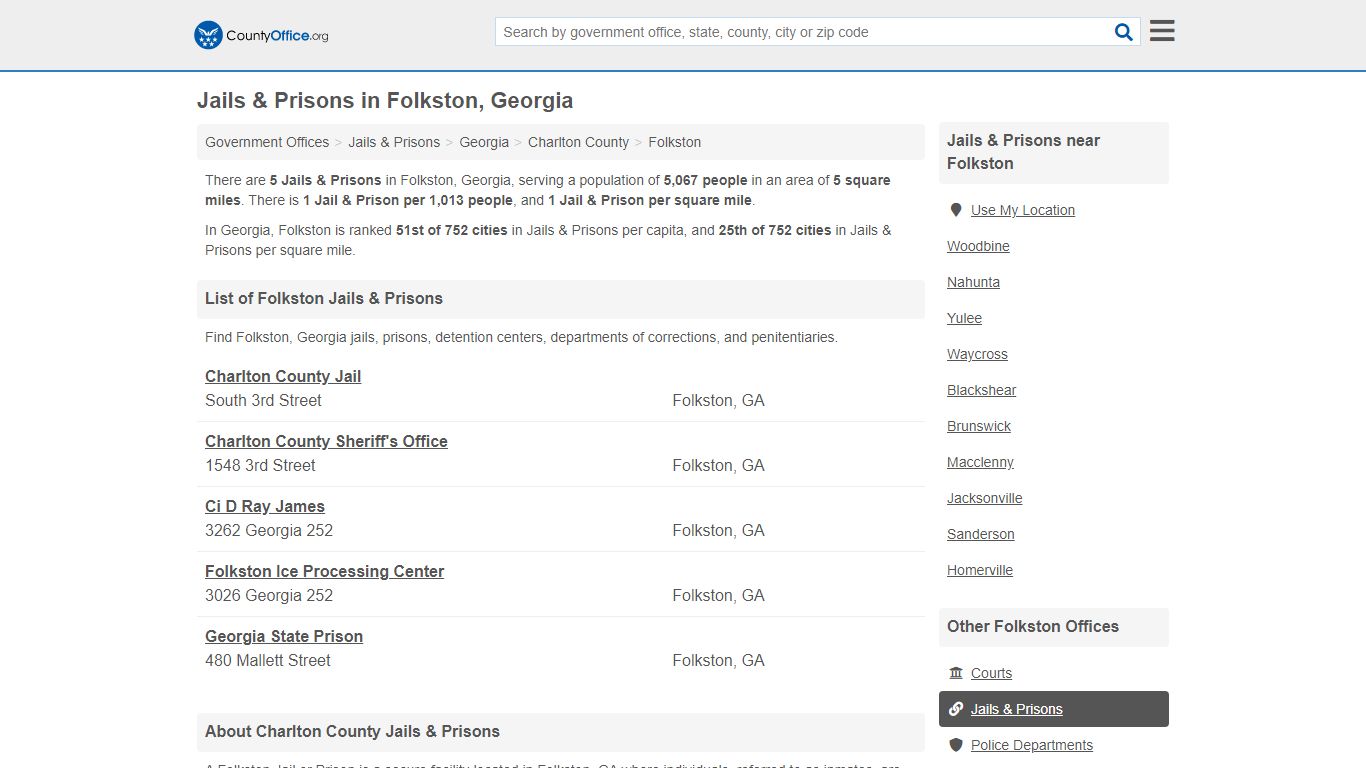Open Police Departments link
Viewport: 1366px width, 768px height.
coord(1032,745)
